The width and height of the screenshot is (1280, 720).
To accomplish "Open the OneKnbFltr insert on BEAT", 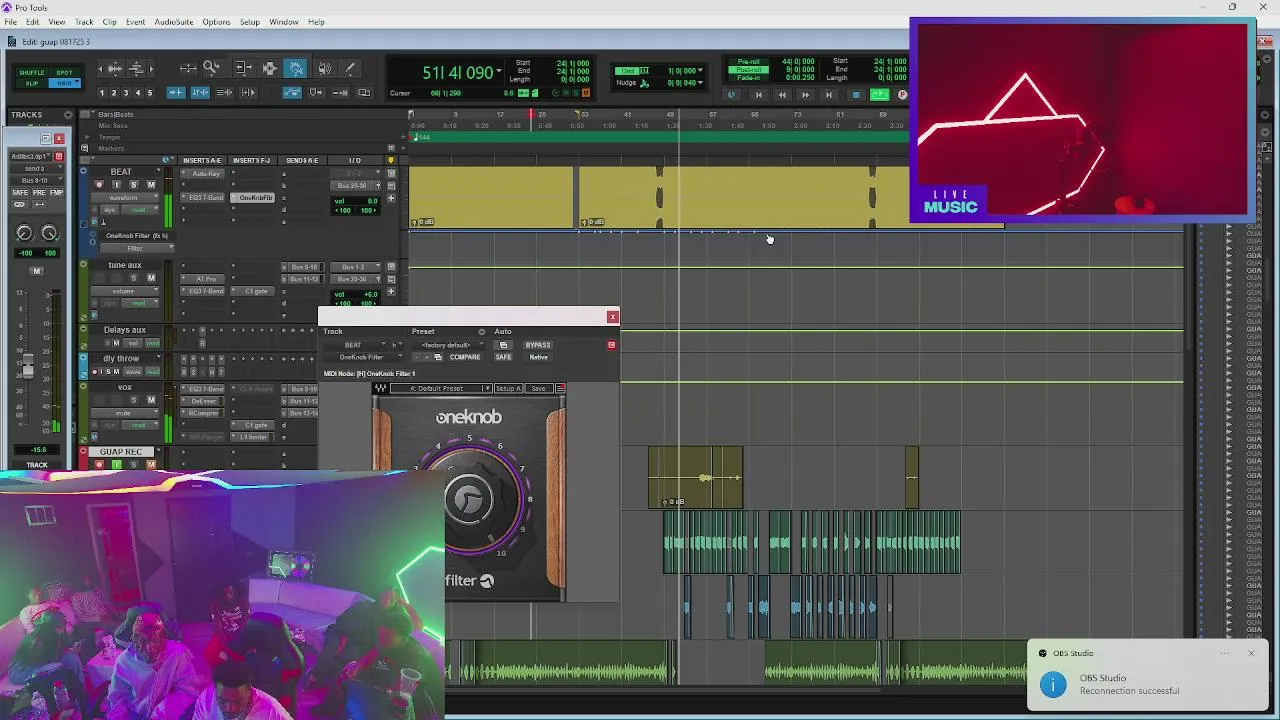I will tap(255, 198).
